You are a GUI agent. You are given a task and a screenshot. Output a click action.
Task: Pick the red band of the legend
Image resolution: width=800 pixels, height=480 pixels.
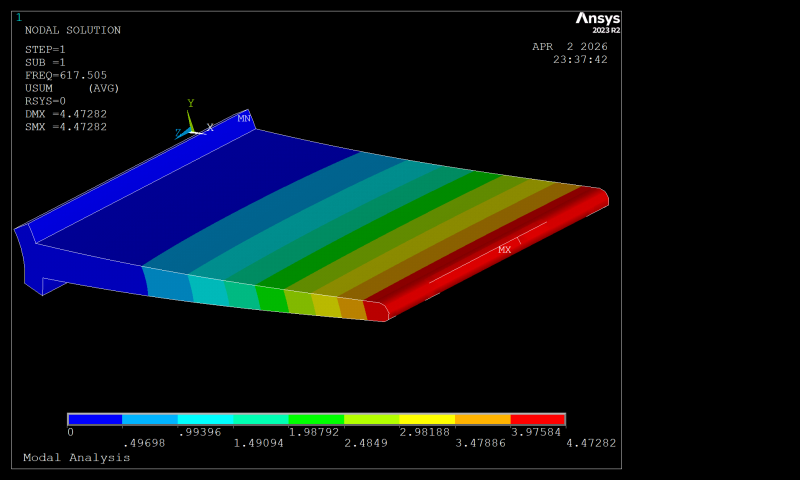coord(537,420)
